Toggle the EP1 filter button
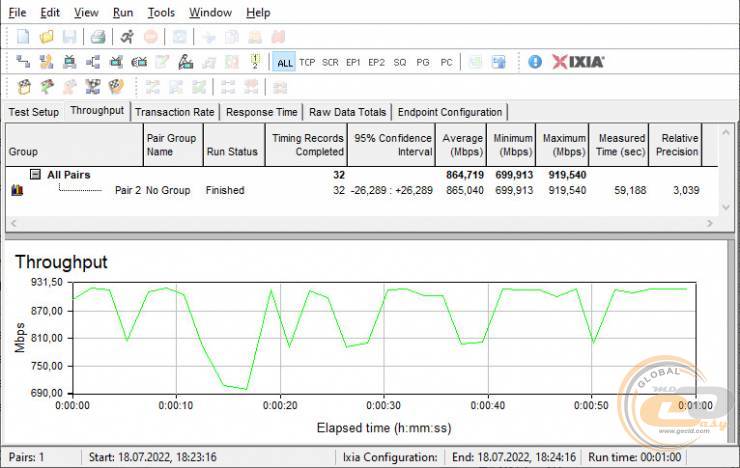The image size is (740, 468). (x=353, y=62)
